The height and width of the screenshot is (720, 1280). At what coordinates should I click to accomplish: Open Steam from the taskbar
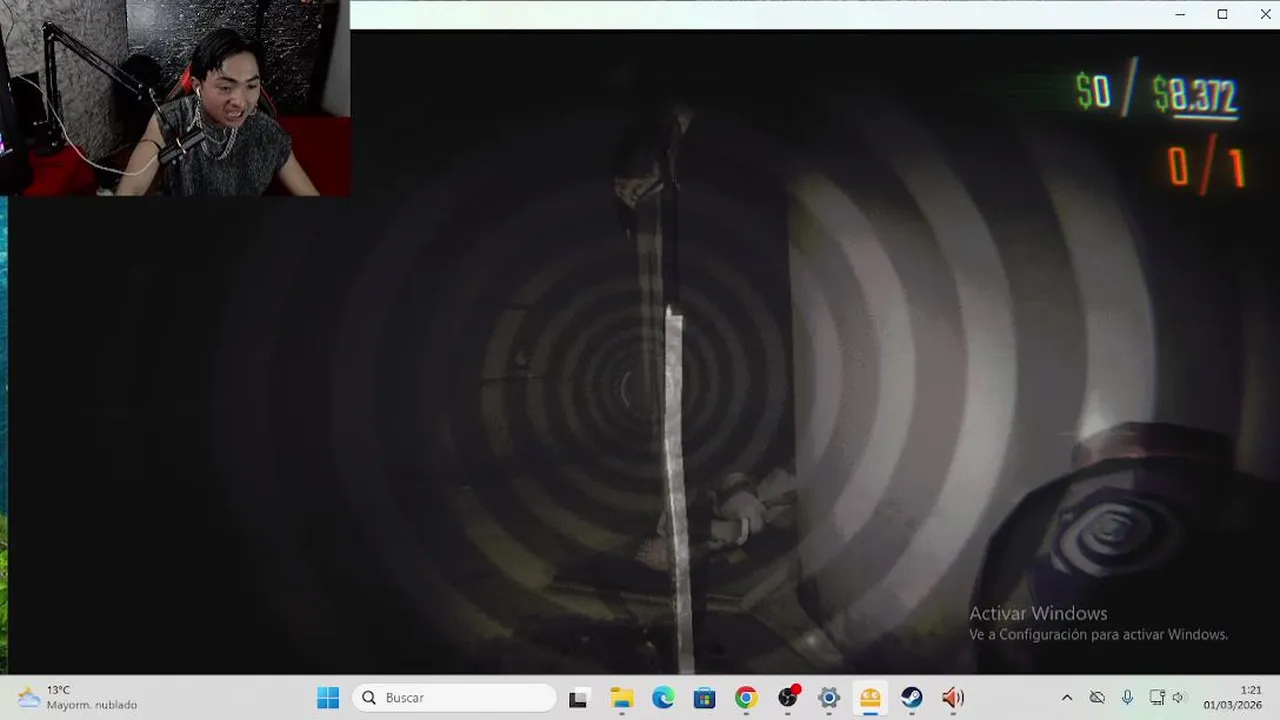pyautogui.click(x=912, y=698)
